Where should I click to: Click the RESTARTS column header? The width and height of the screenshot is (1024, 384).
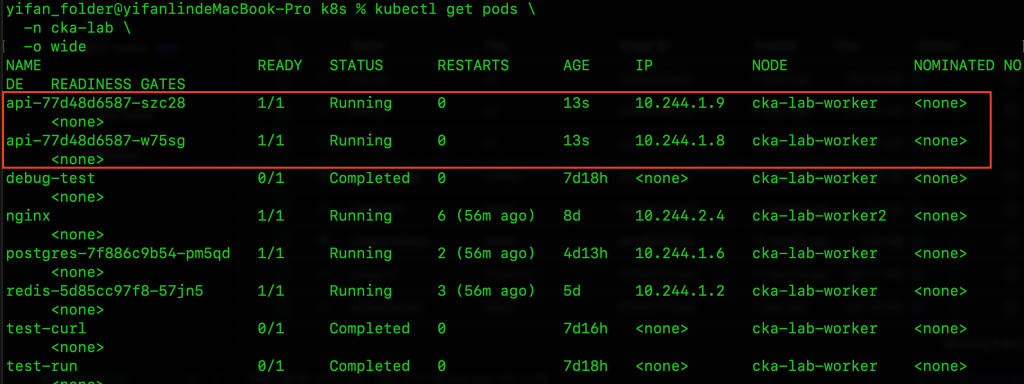tap(473, 65)
